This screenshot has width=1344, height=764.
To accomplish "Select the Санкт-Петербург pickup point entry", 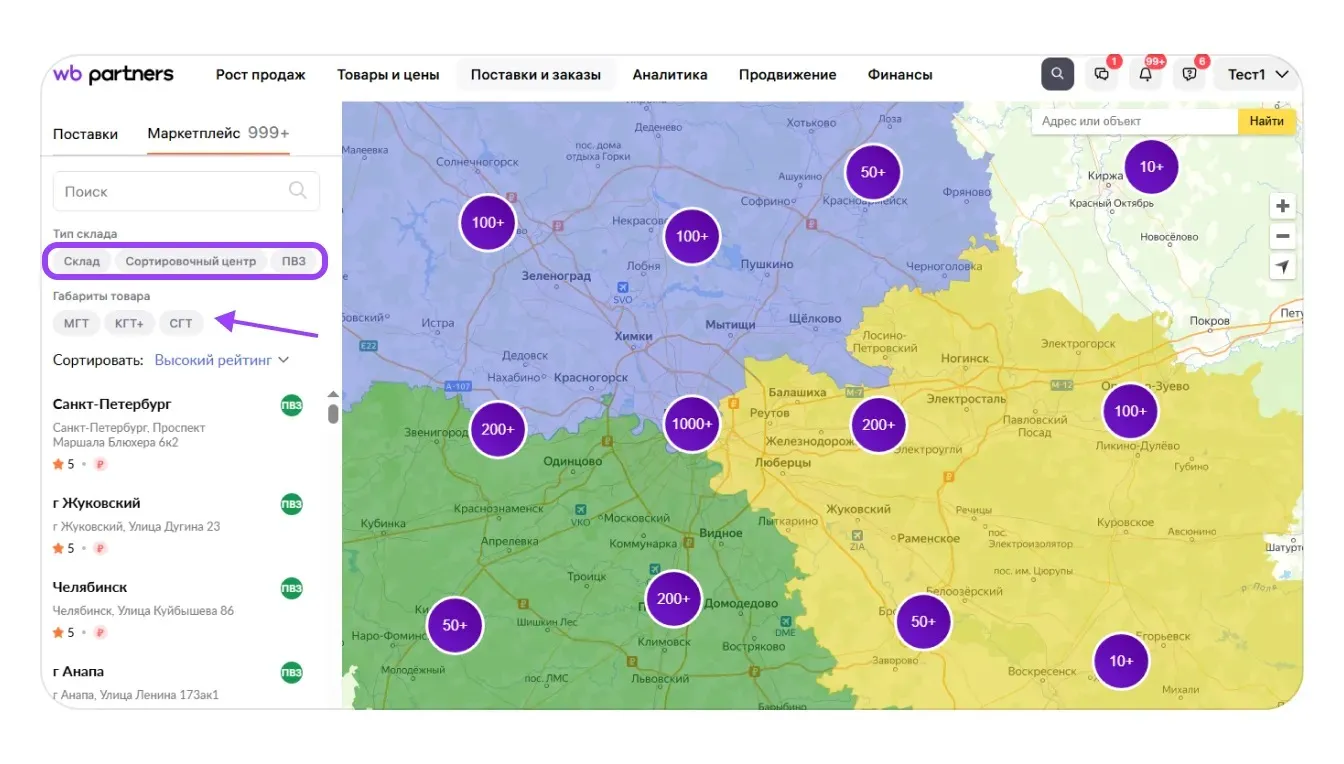I will click(x=112, y=404).
